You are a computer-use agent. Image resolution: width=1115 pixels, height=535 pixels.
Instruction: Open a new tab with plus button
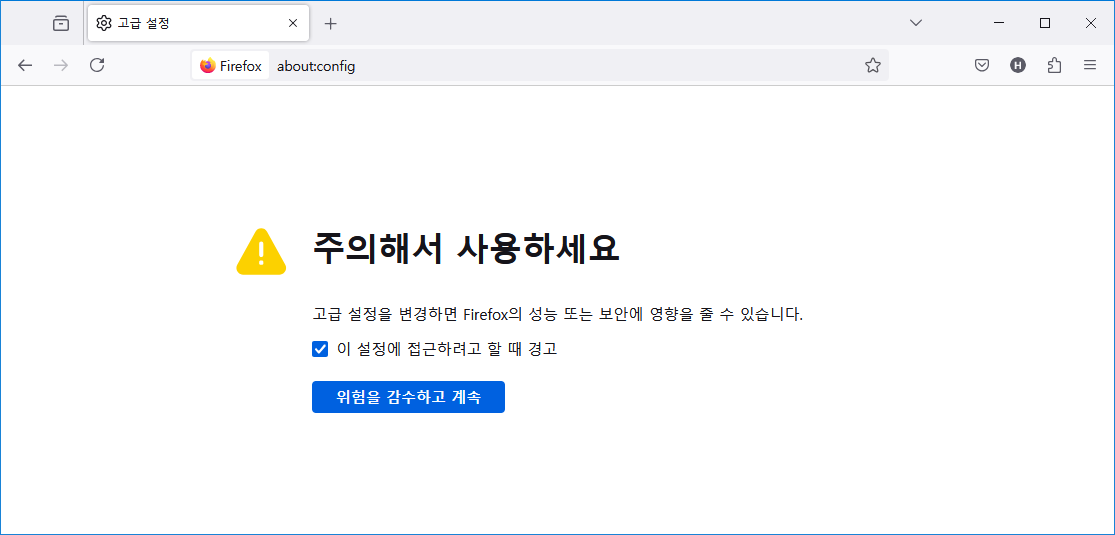tap(330, 23)
